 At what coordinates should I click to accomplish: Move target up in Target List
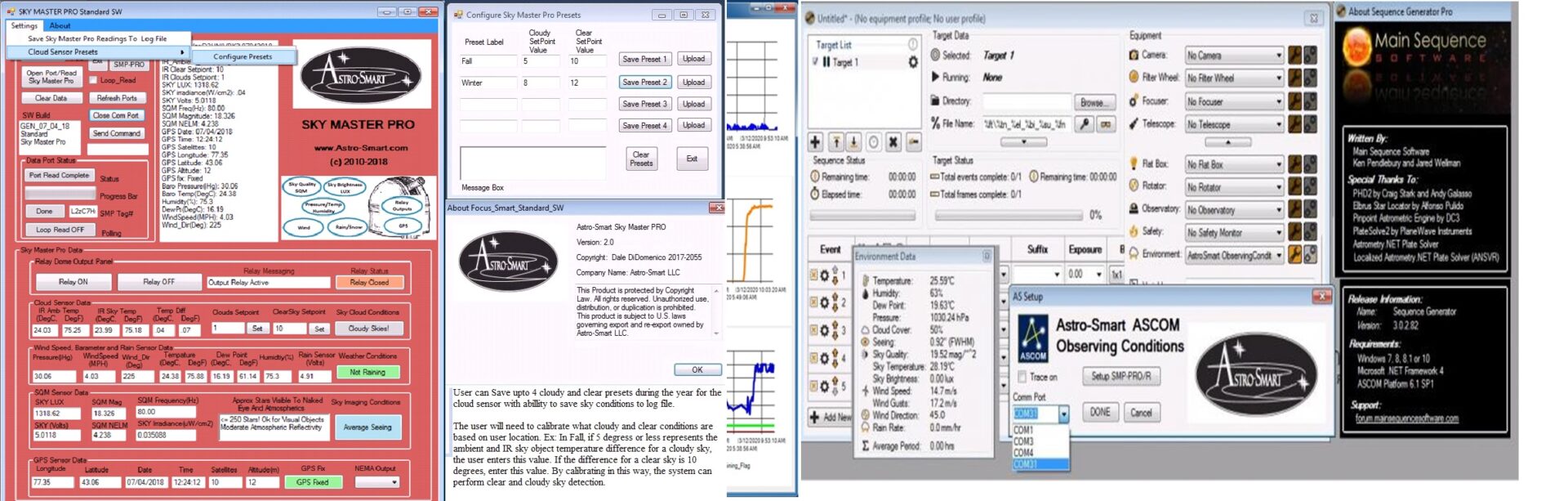(837, 142)
